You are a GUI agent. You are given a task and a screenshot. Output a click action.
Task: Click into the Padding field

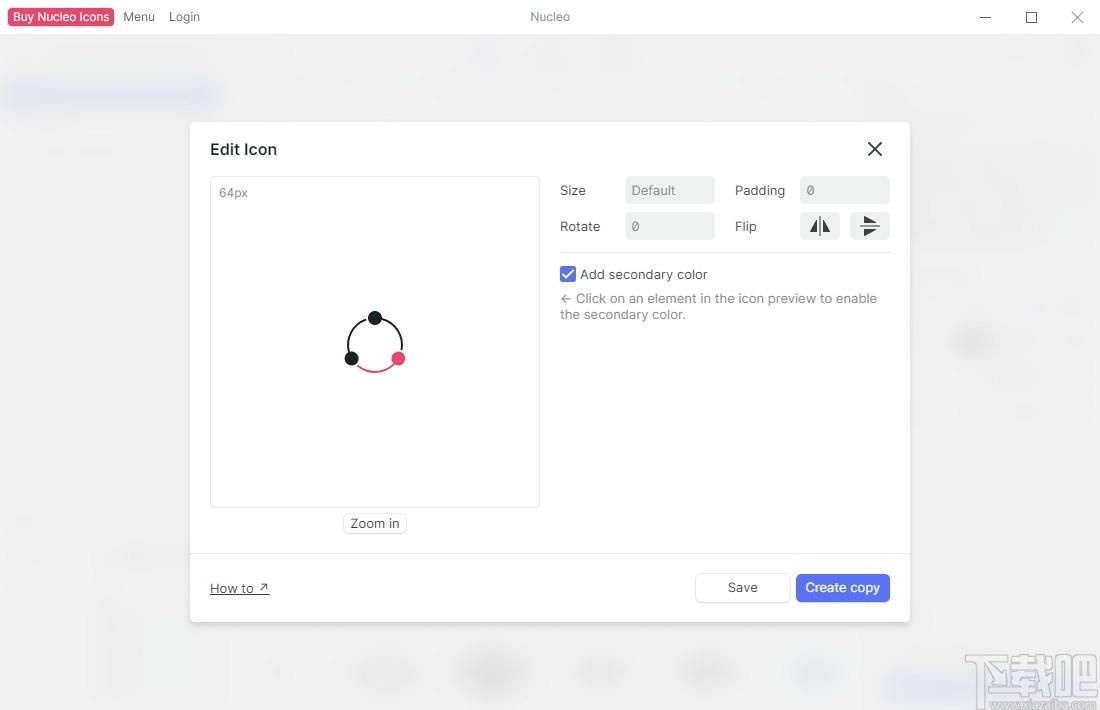[x=844, y=190]
